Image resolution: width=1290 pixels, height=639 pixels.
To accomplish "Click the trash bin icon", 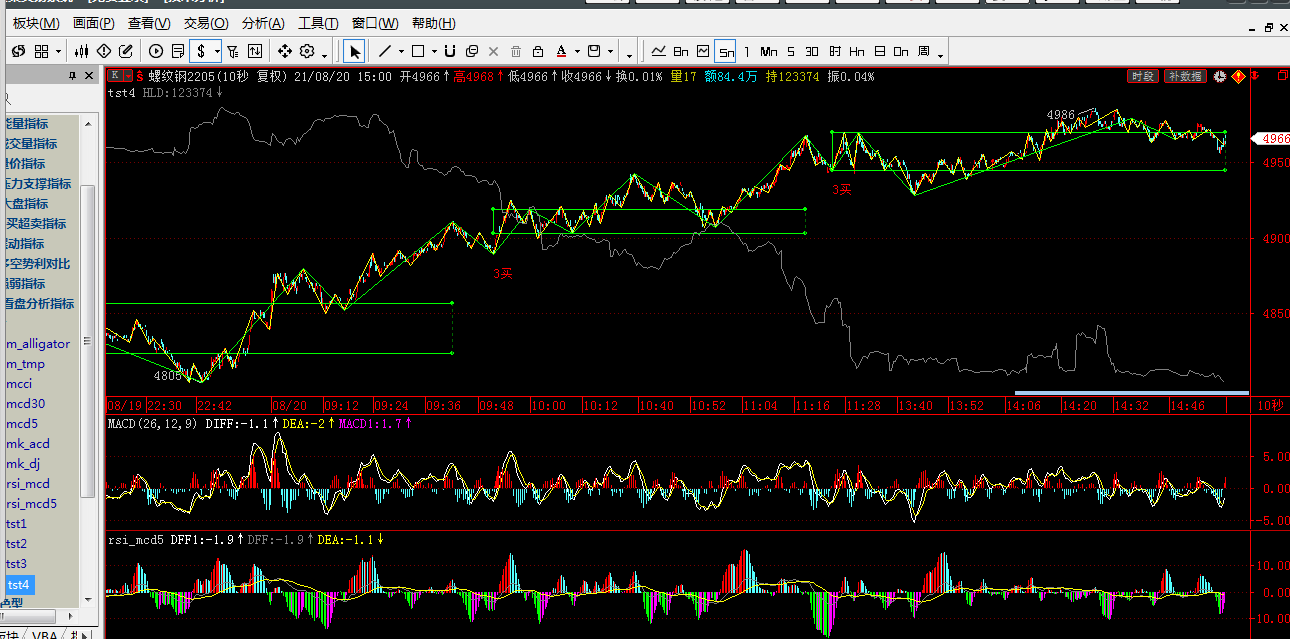I will [516, 51].
